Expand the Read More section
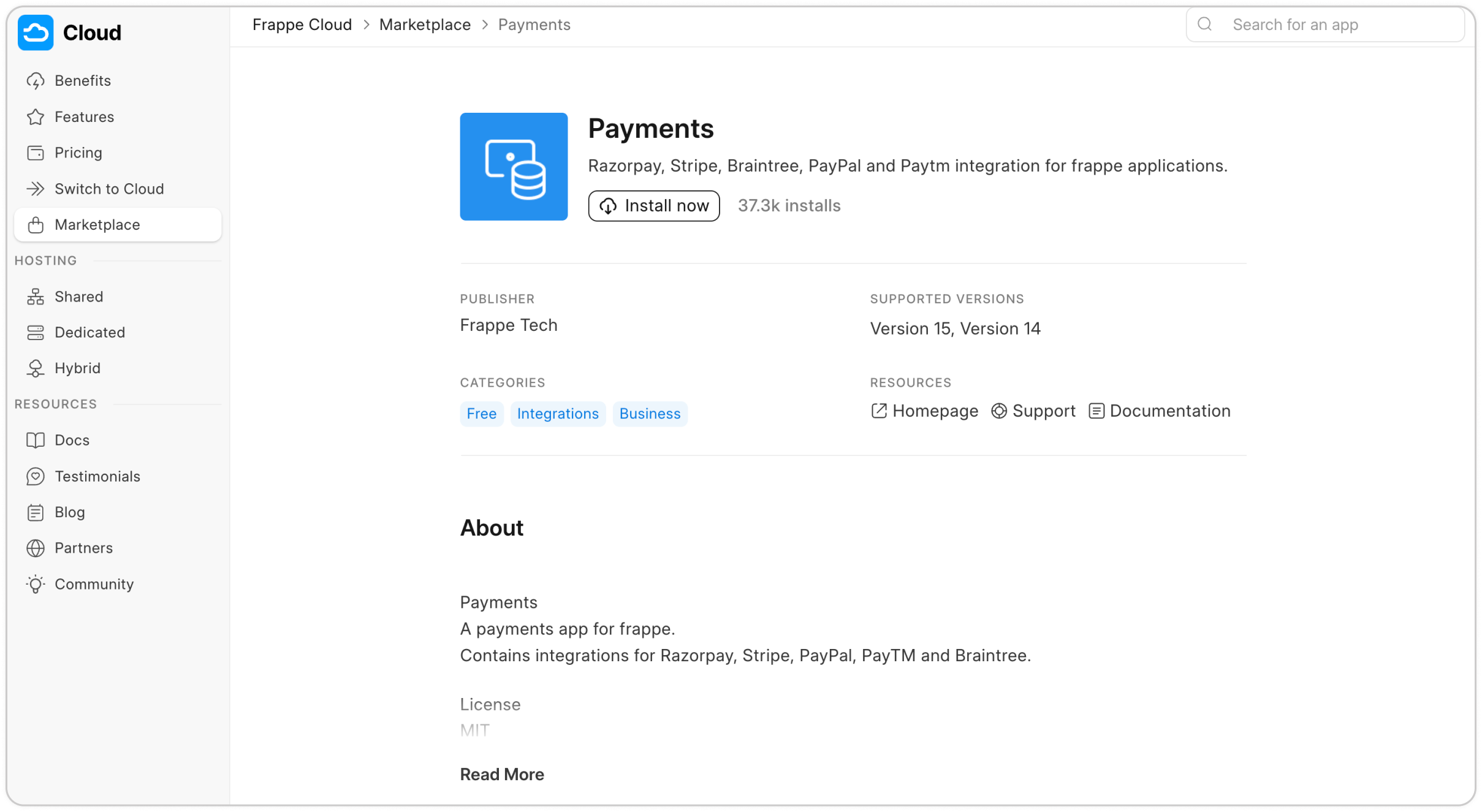The image size is (1482, 812). point(501,774)
